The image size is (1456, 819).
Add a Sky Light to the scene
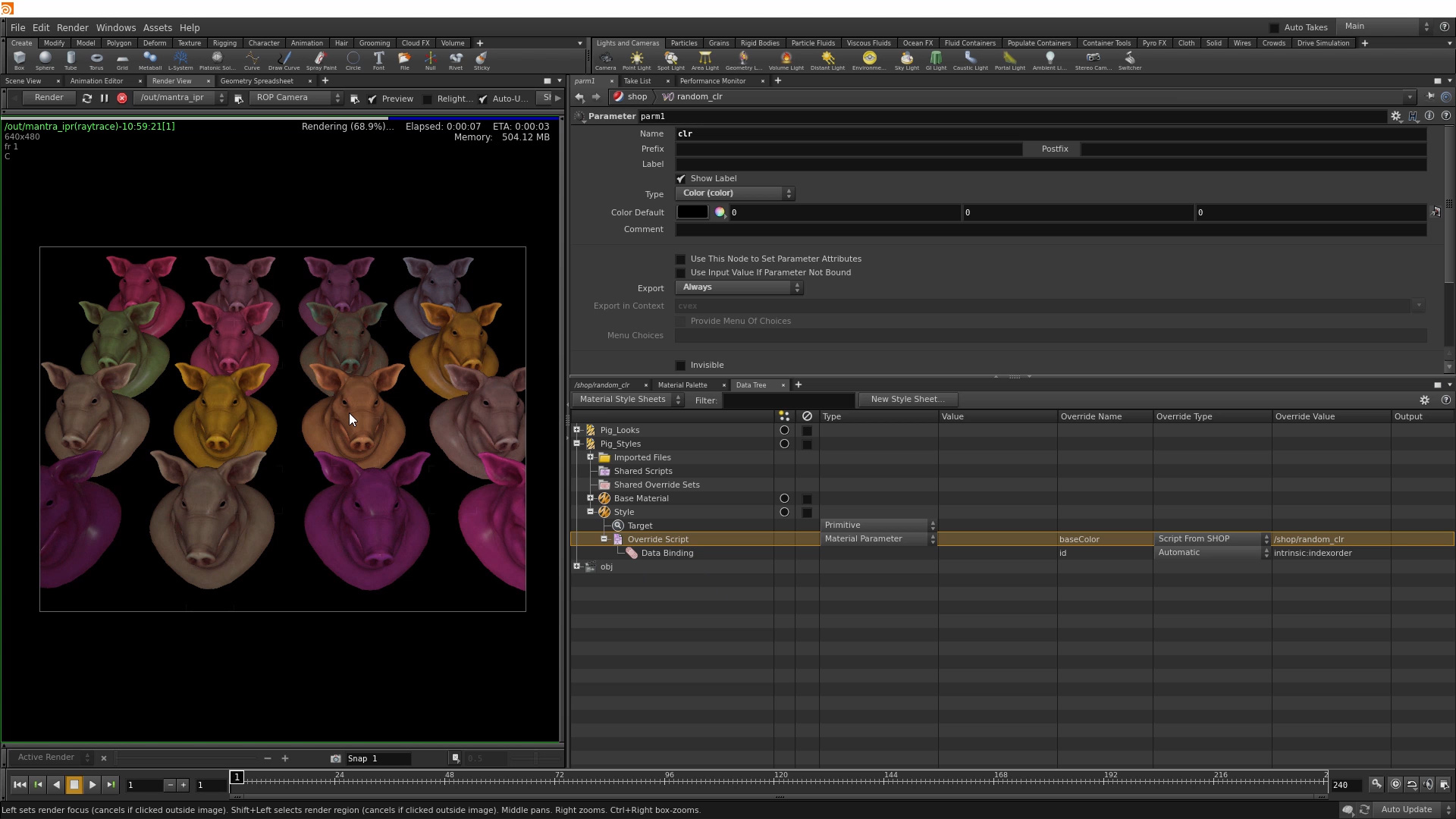coord(907,60)
